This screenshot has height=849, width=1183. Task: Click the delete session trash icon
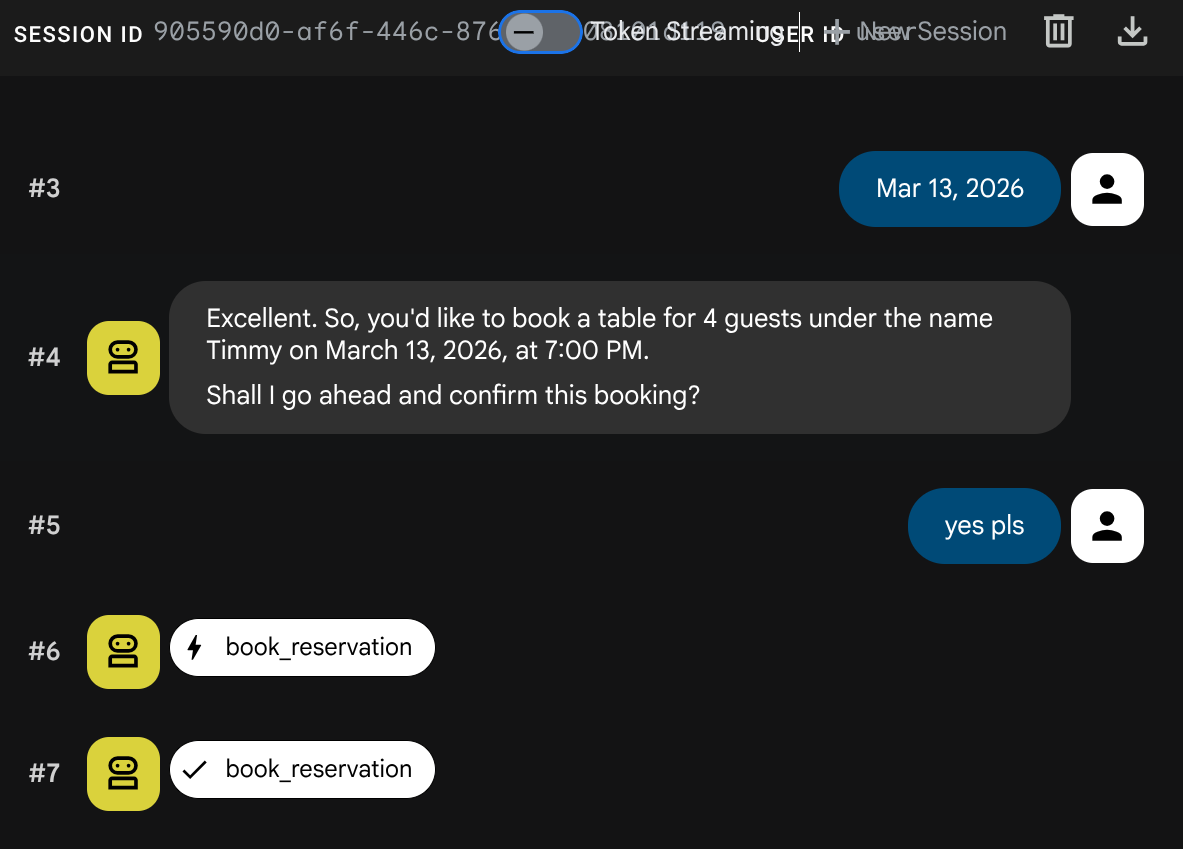coord(1058,32)
